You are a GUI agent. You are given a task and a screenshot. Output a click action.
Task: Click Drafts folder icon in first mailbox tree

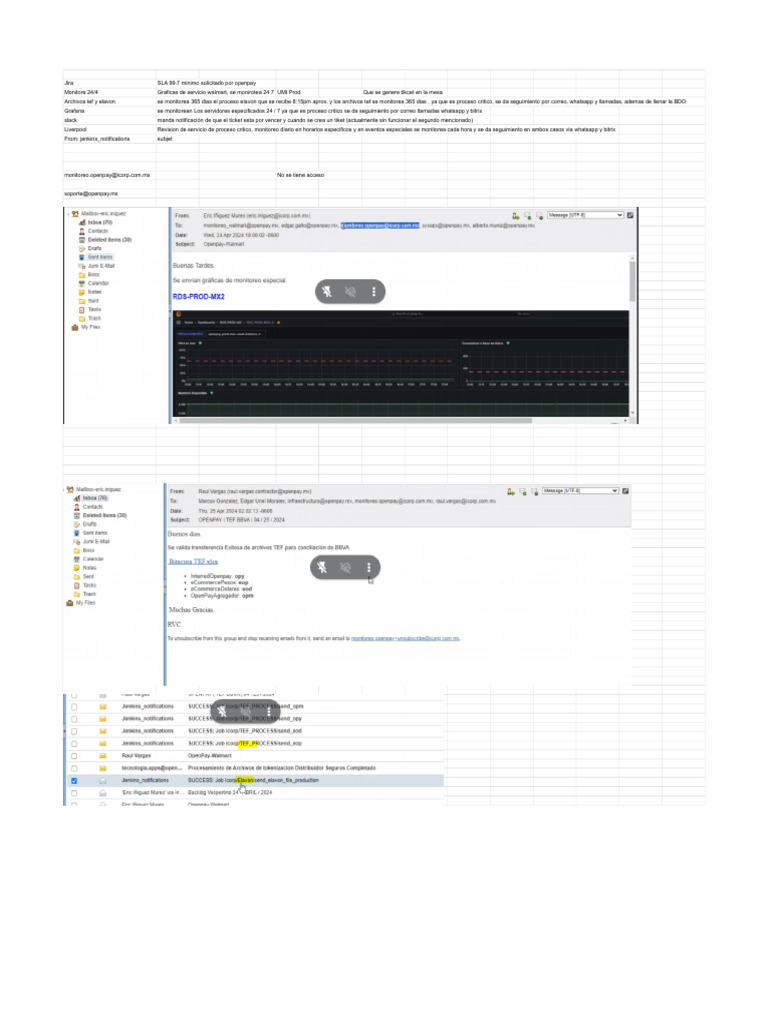click(x=82, y=249)
